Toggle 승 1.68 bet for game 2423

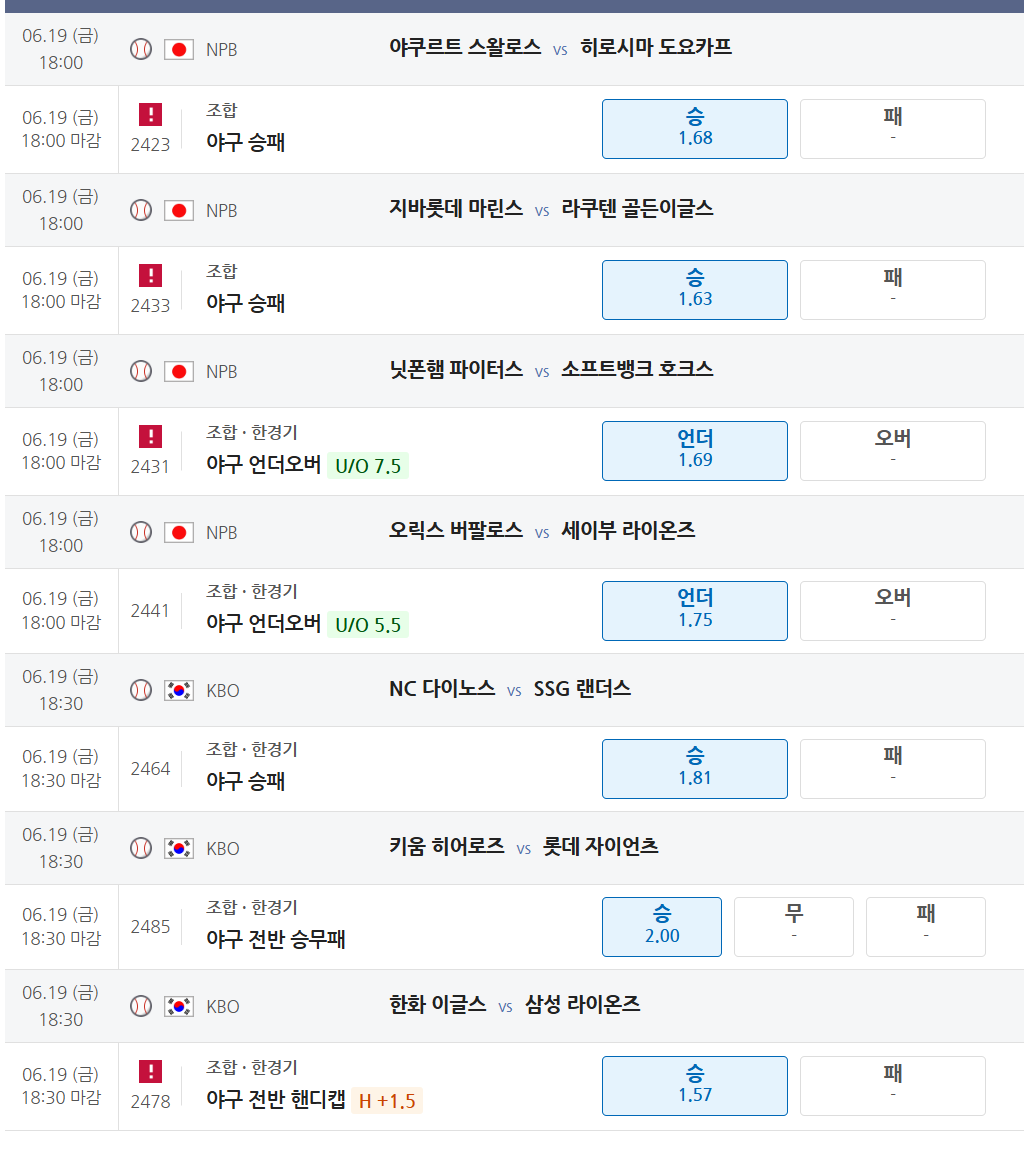tap(695, 129)
